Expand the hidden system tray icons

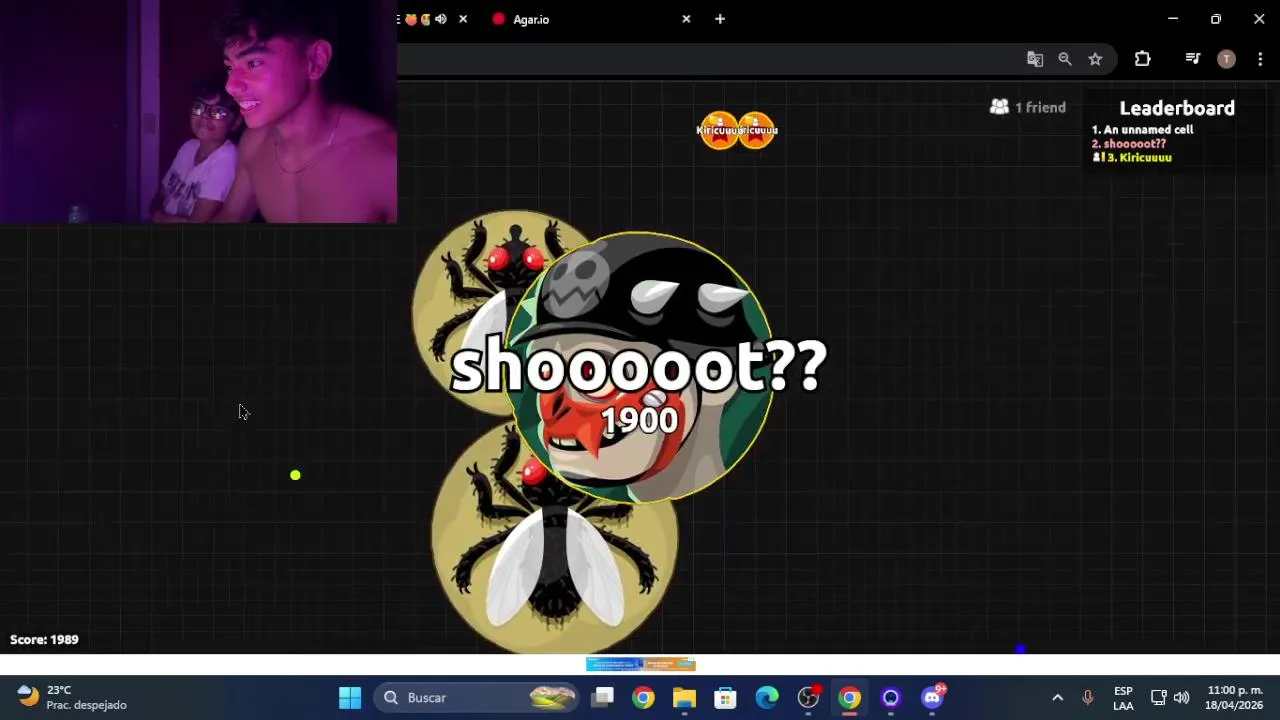point(1057,697)
